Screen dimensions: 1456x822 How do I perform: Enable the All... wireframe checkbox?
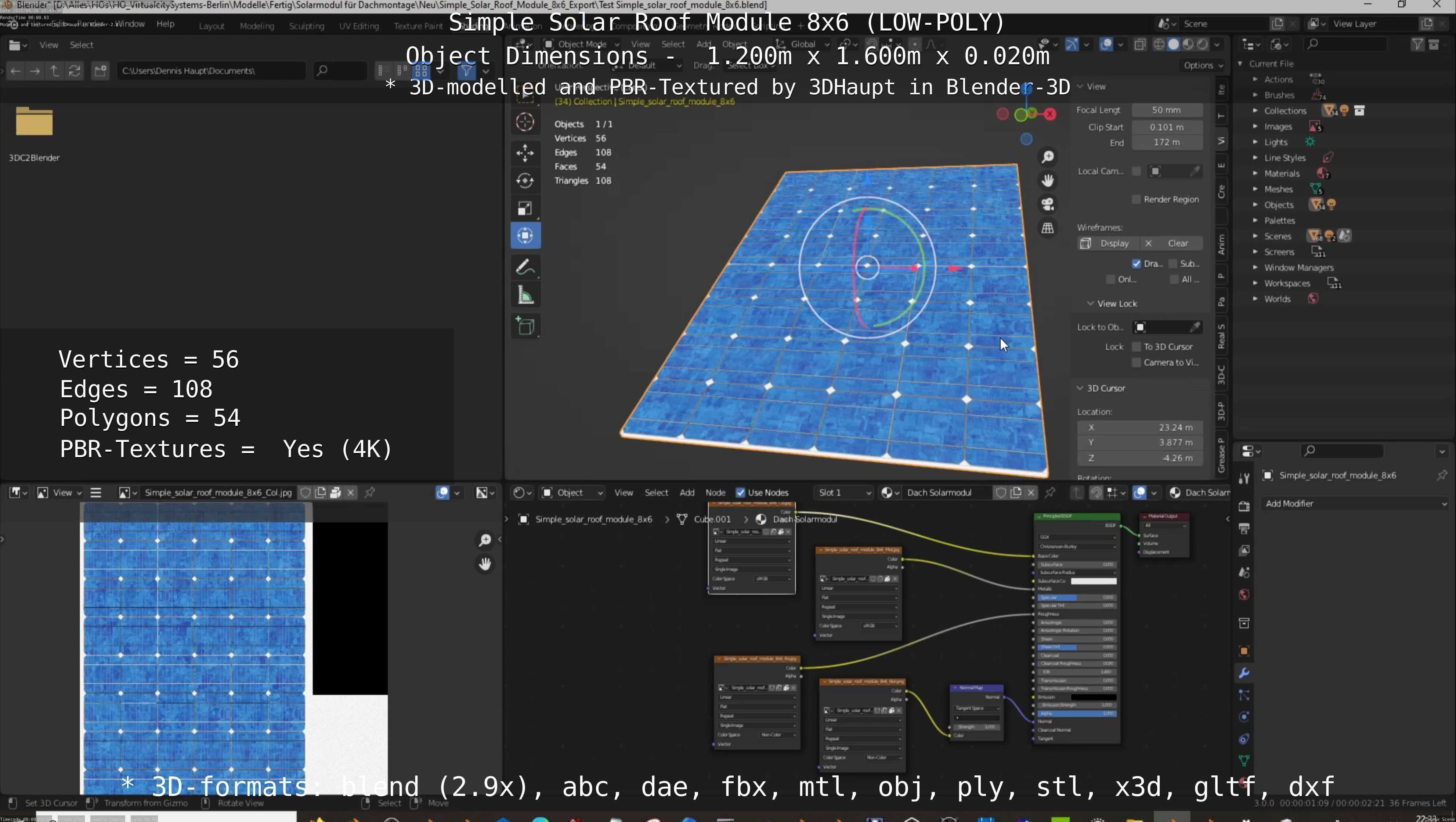point(1174,280)
